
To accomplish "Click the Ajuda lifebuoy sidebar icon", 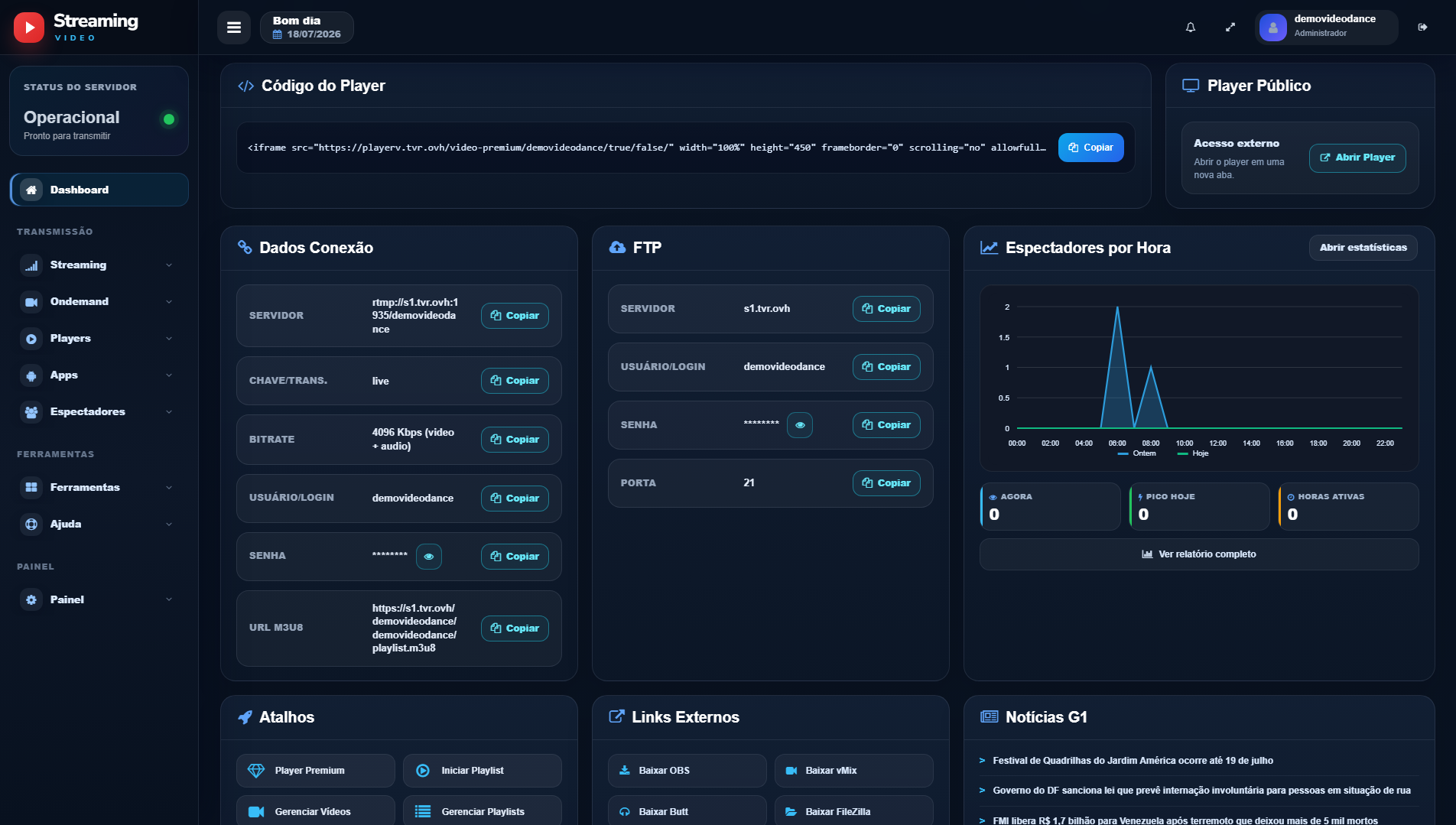I will [31, 524].
